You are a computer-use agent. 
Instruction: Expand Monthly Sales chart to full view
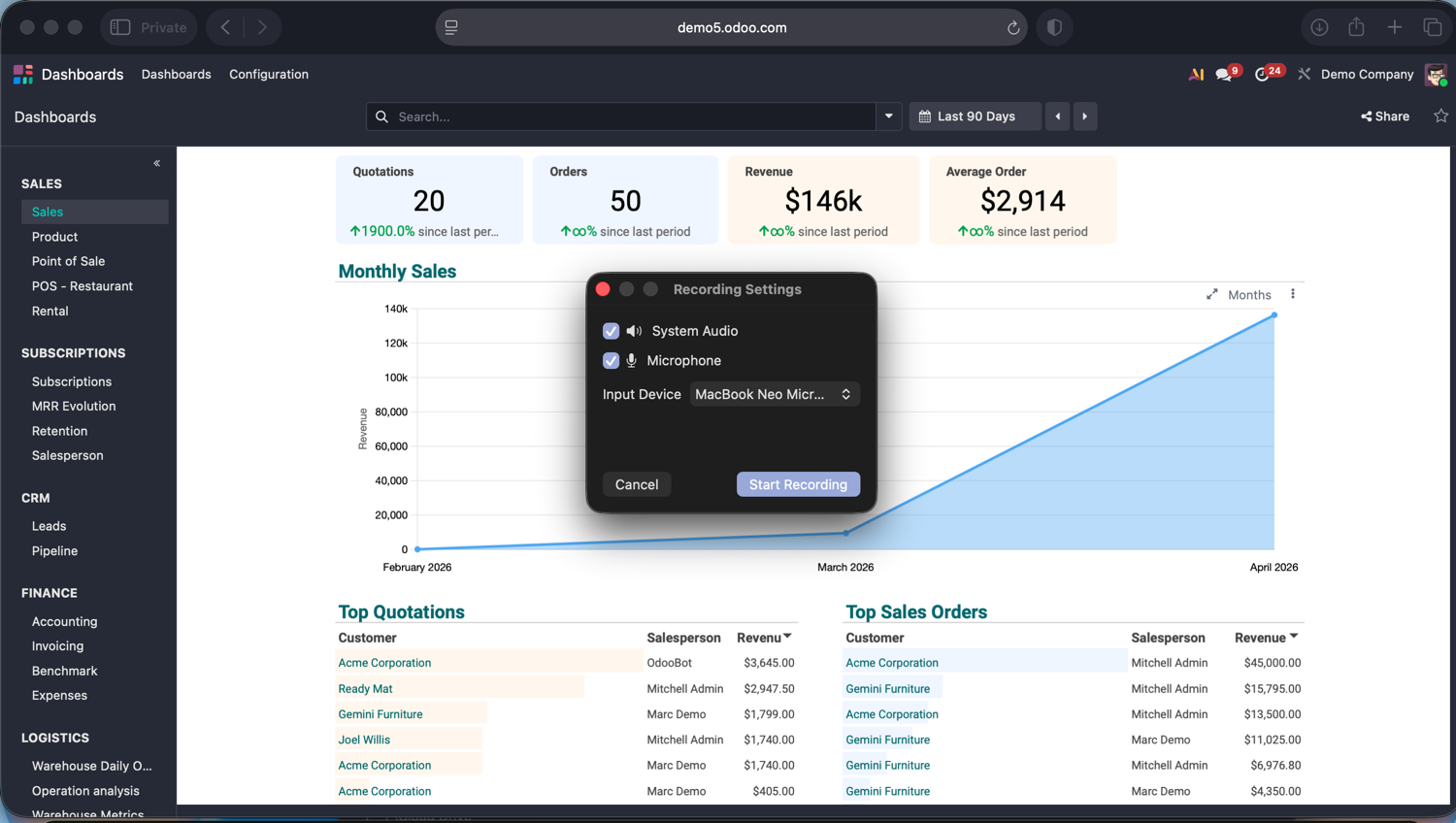tap(1211, 294)
